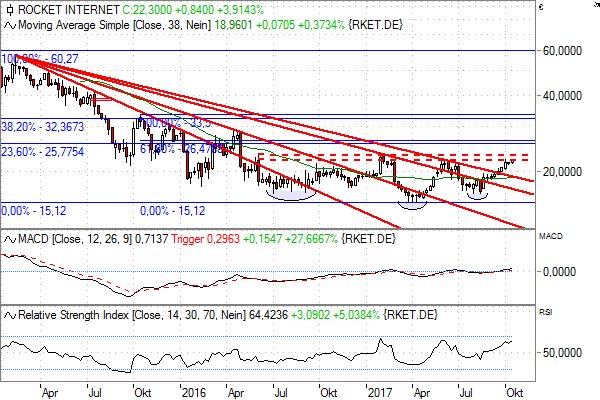
Task: Click the red Trigger 0,2963 value
Action: [x=205, y=239]
